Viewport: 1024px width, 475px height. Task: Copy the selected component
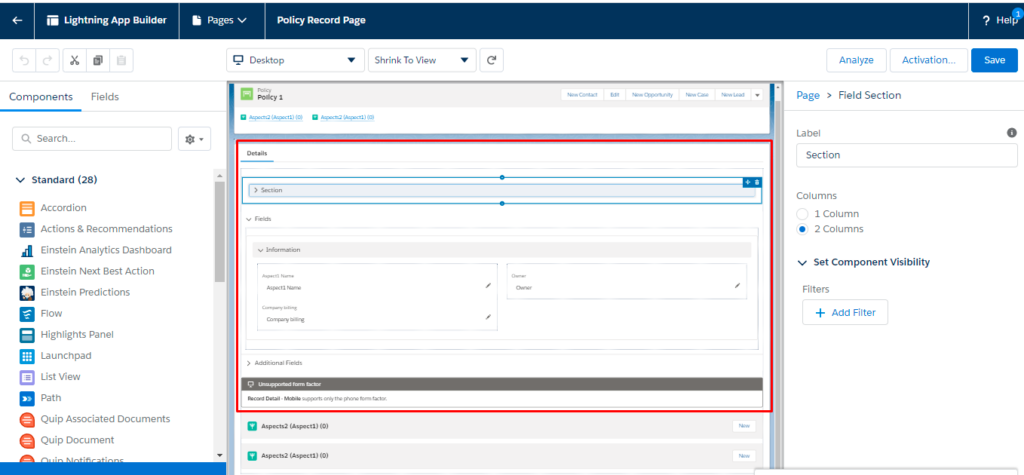pyautogui.click(x=98, y=60)
